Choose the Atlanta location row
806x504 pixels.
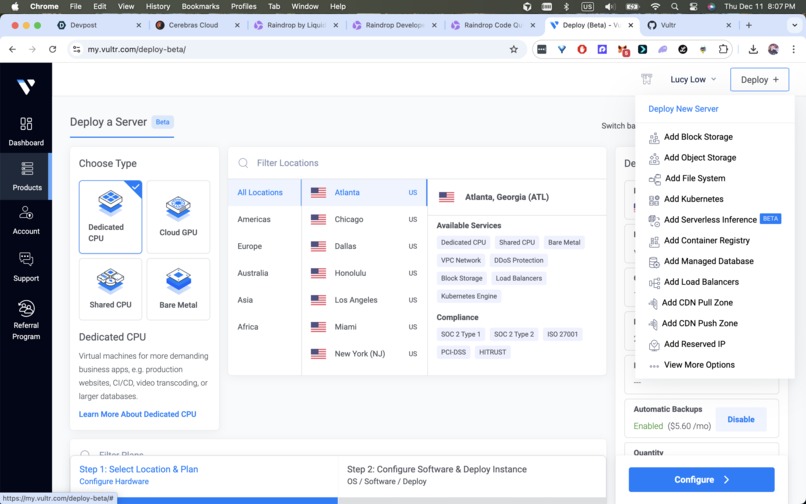pos(364,192)
